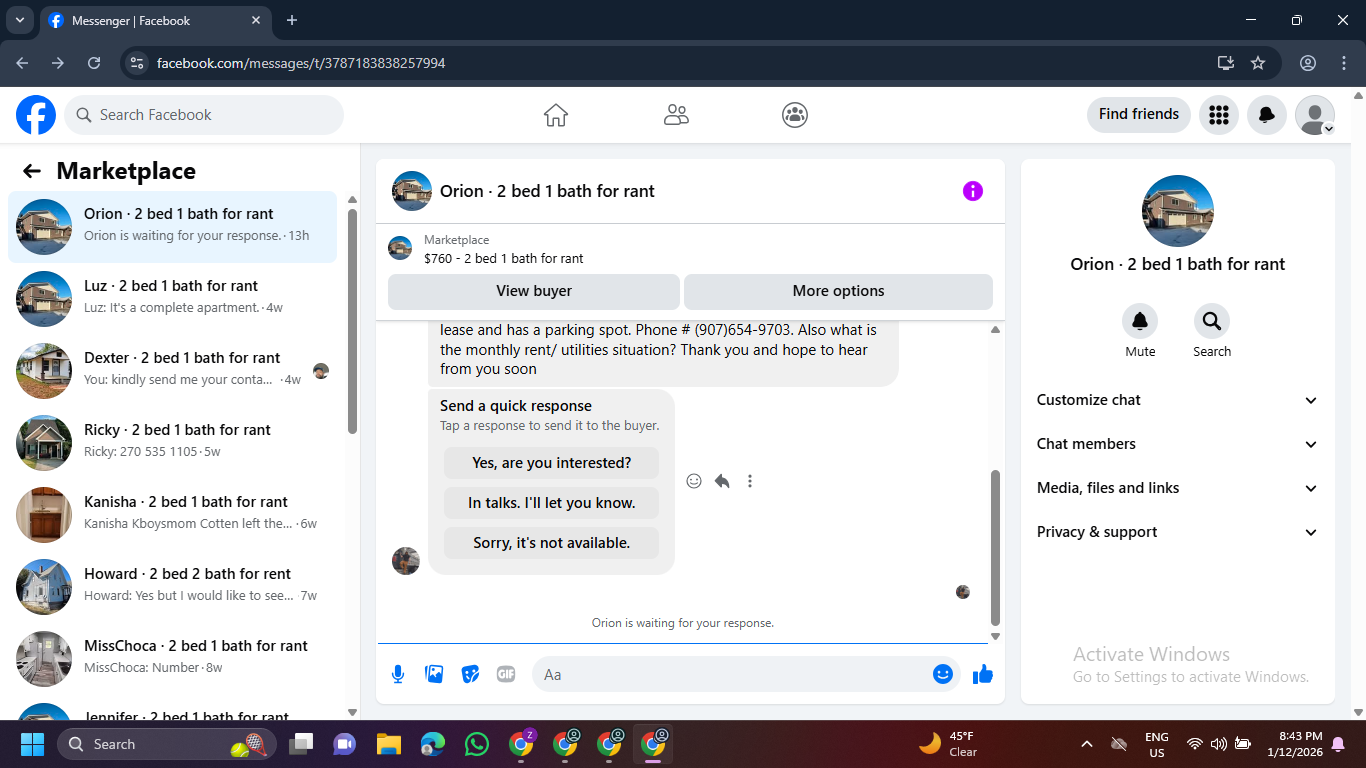
Task: Mute the Orion chat
Action: 1140,321
